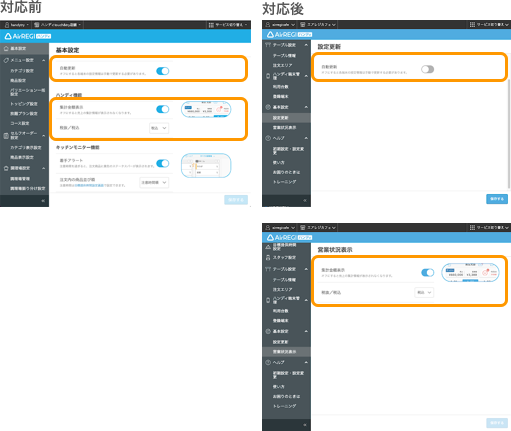Enable the 自動更新 toggle on 設定更新 page
Screen dimensions: 511x431
tap(427, 69)
